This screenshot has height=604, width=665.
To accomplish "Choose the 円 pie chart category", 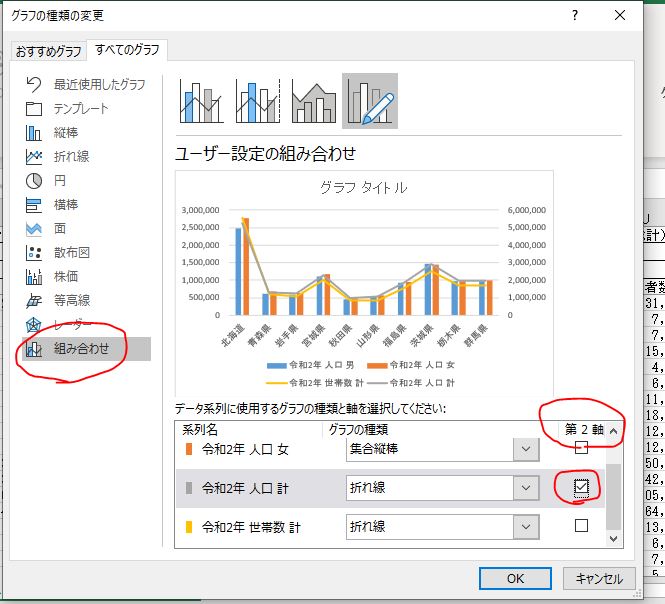I will click(60, 181).
